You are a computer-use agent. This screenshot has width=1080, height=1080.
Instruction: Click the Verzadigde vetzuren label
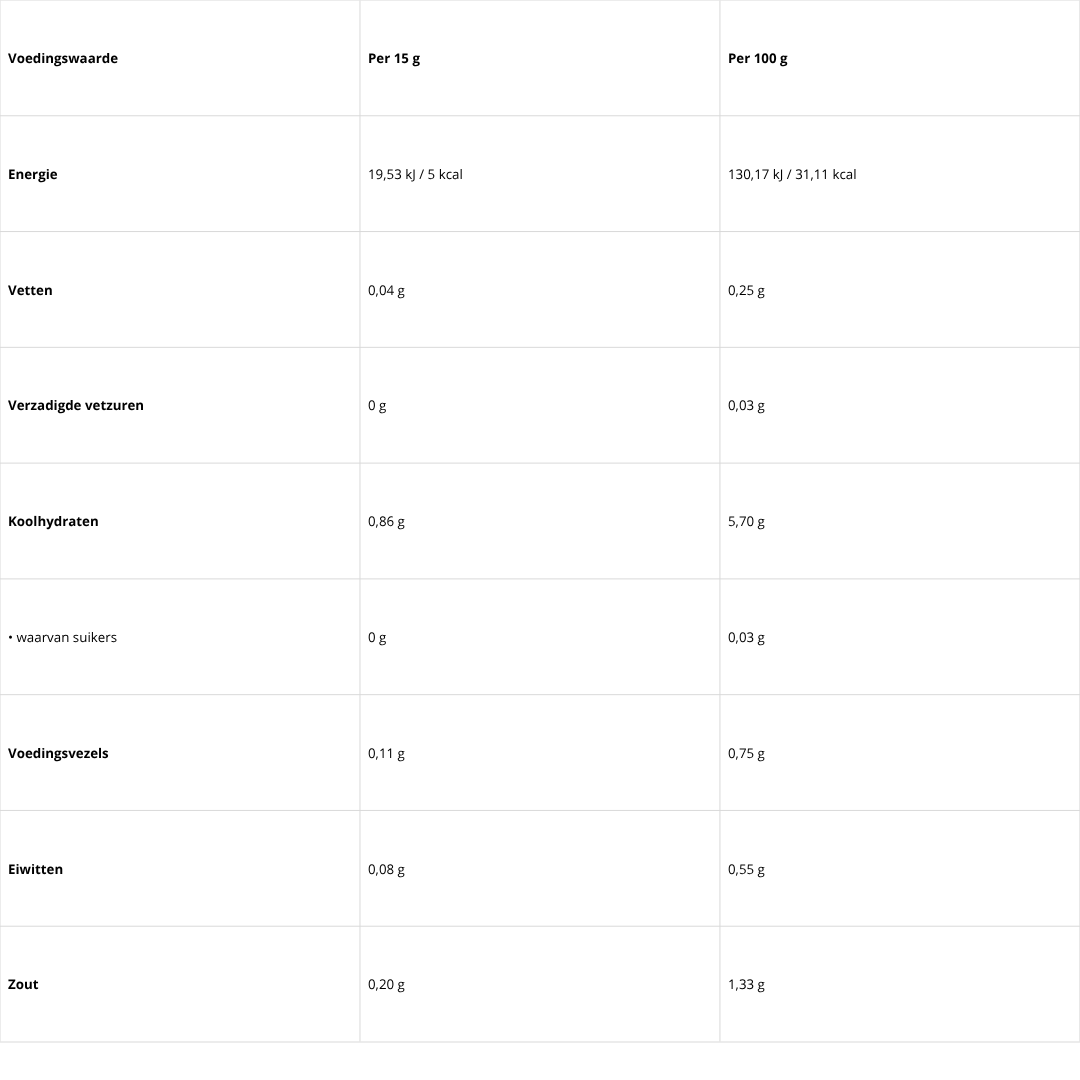76,405
